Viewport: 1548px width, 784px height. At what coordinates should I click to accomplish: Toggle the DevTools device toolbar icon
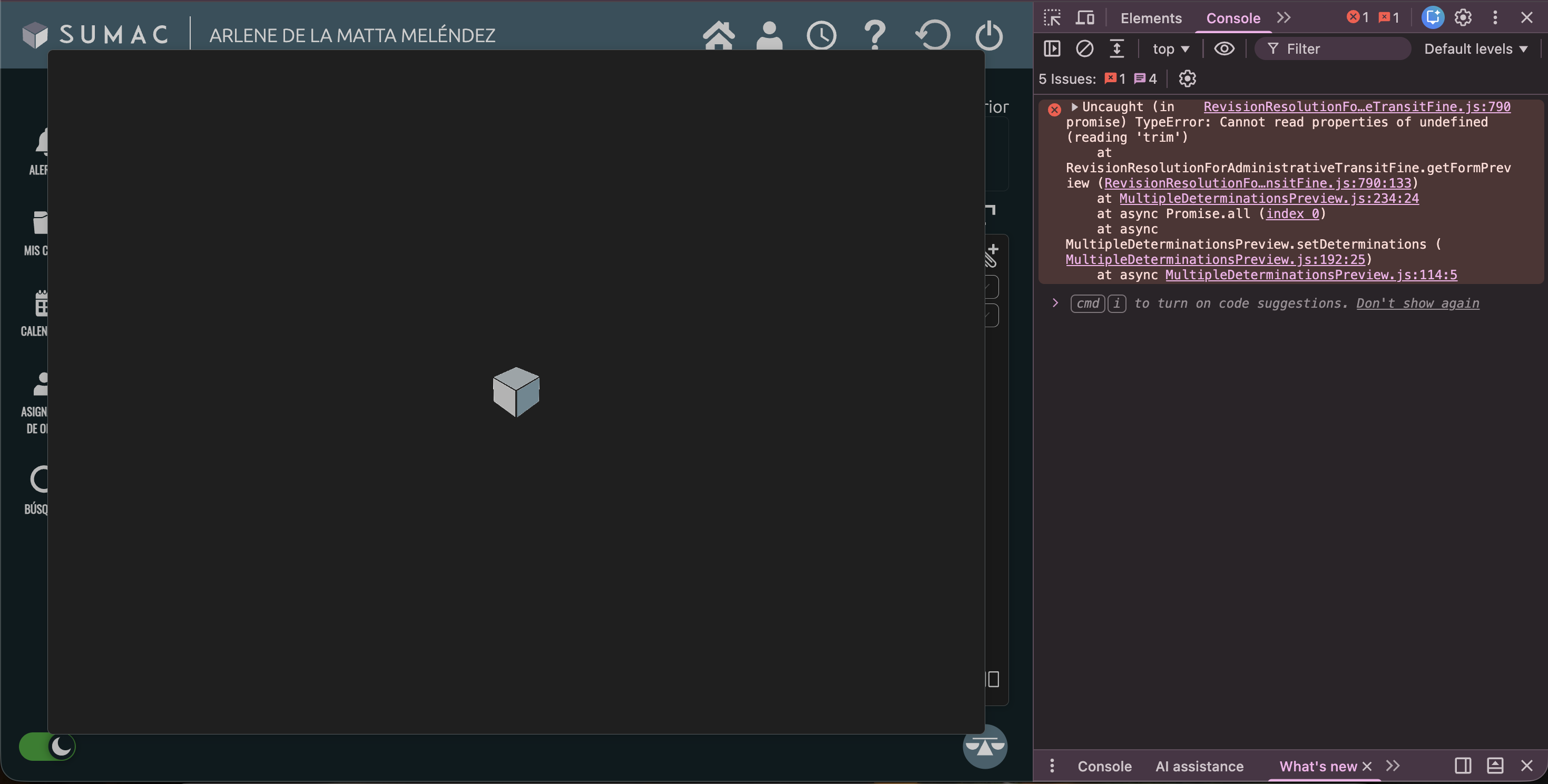tap(1085, 17)
